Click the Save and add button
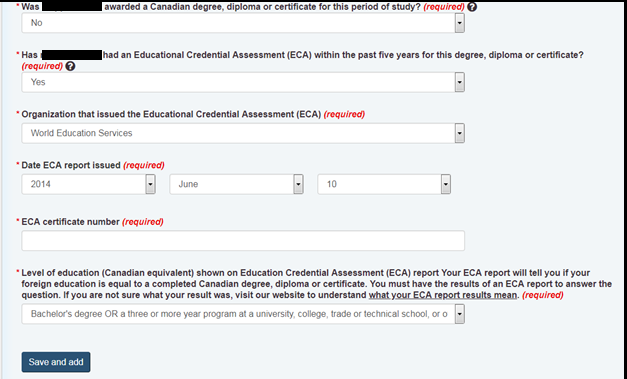This screenshot has height=379, width=627. click(56, 362)
